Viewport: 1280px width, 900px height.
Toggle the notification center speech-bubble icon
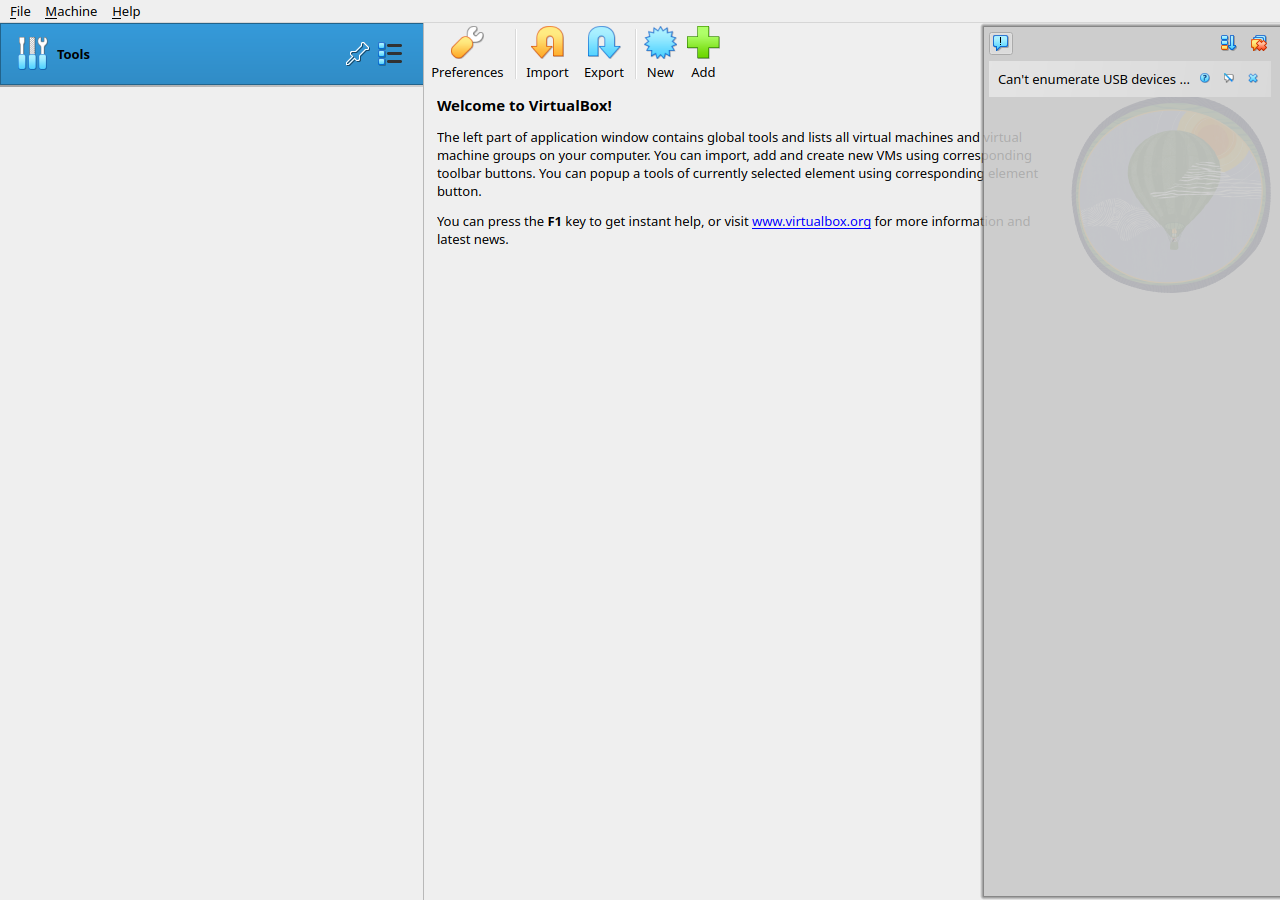[1001, 43]
